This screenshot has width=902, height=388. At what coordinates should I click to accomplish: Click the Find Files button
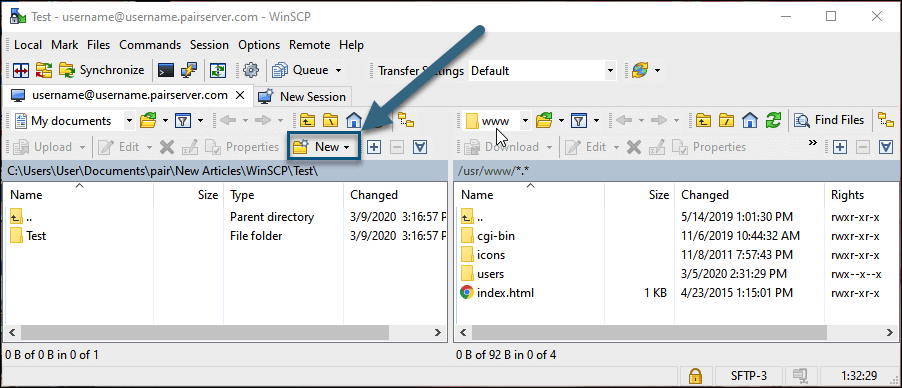coord(829,120)
